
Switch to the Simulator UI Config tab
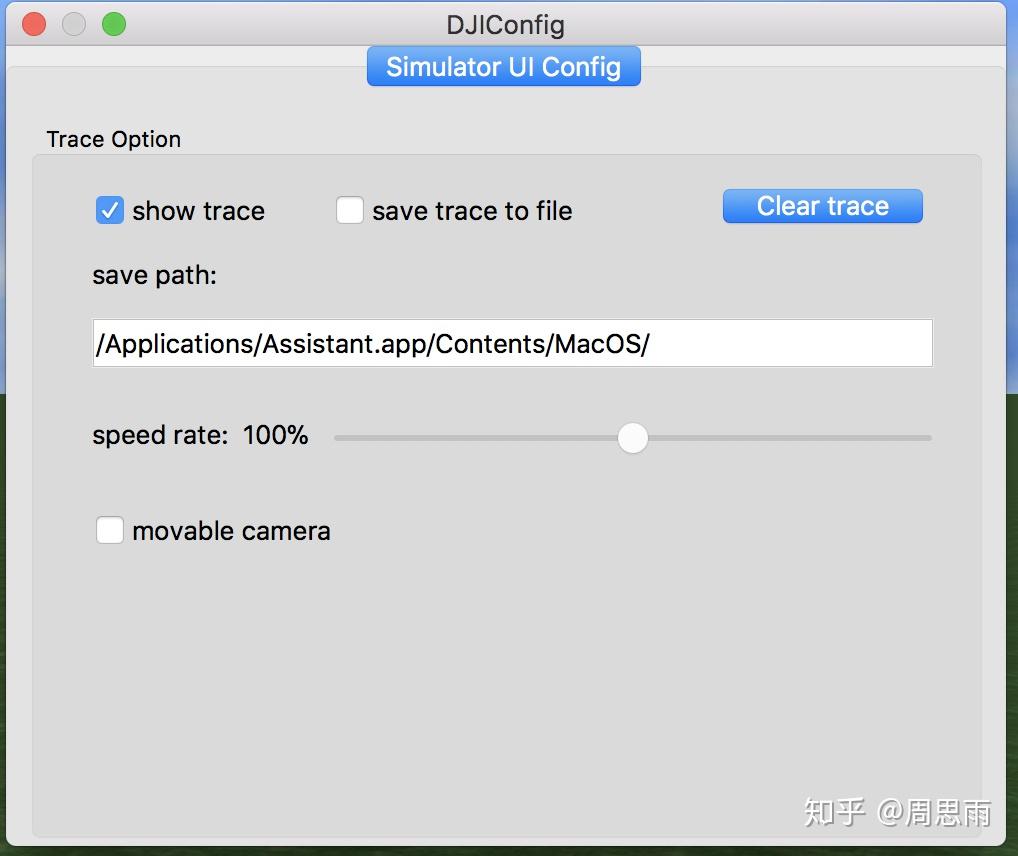(503, 67)
